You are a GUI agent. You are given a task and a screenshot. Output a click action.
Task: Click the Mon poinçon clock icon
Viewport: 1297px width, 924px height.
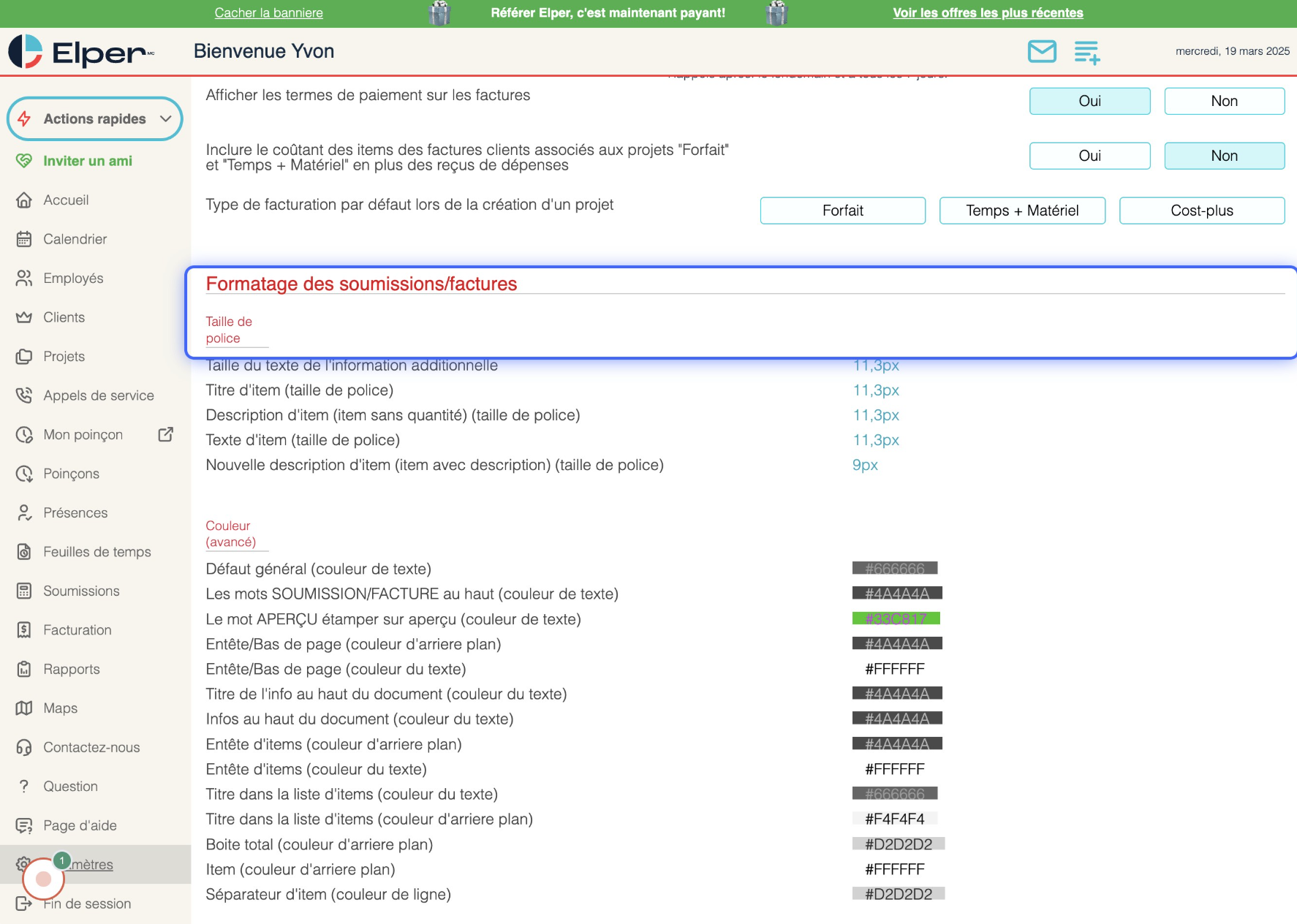24,434
